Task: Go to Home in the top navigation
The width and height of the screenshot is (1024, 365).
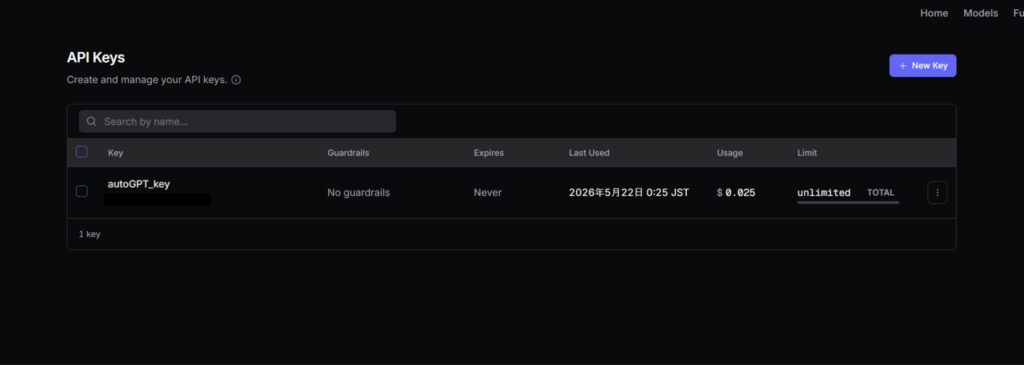Action: click(x=934, y=13)
